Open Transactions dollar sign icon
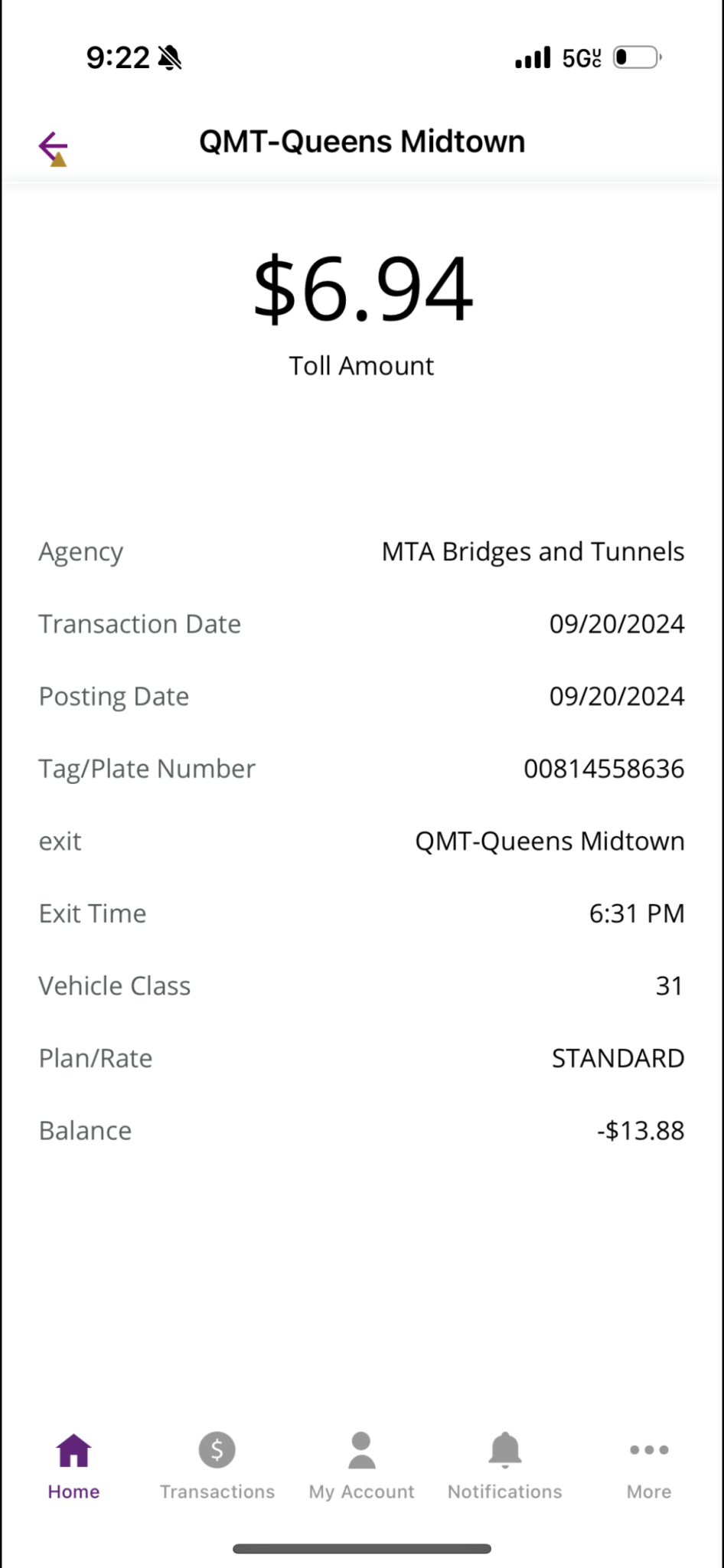Viewport: 724px width, 1568px height. pyautogui.click(x=217, y=1449)
